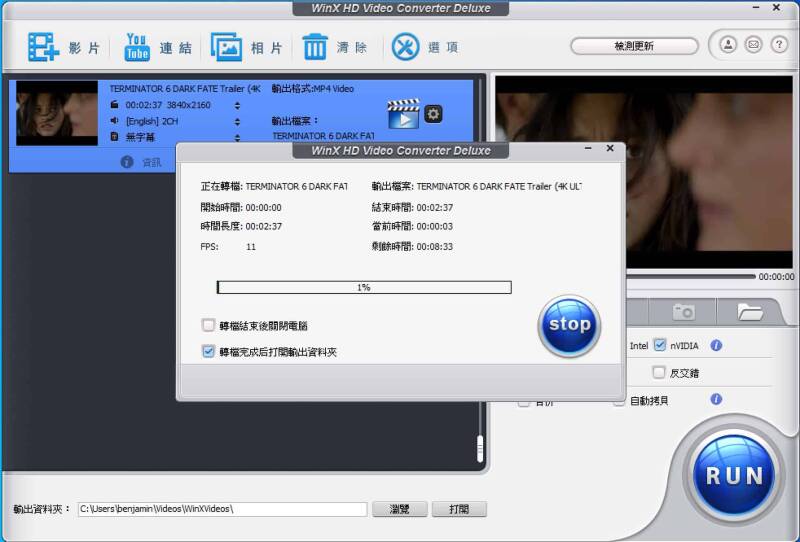
Task: Uncheck 轉檔完成后打開輸出資料夾 checkbox
Action: pyautogui.click(x=208, y=352)
